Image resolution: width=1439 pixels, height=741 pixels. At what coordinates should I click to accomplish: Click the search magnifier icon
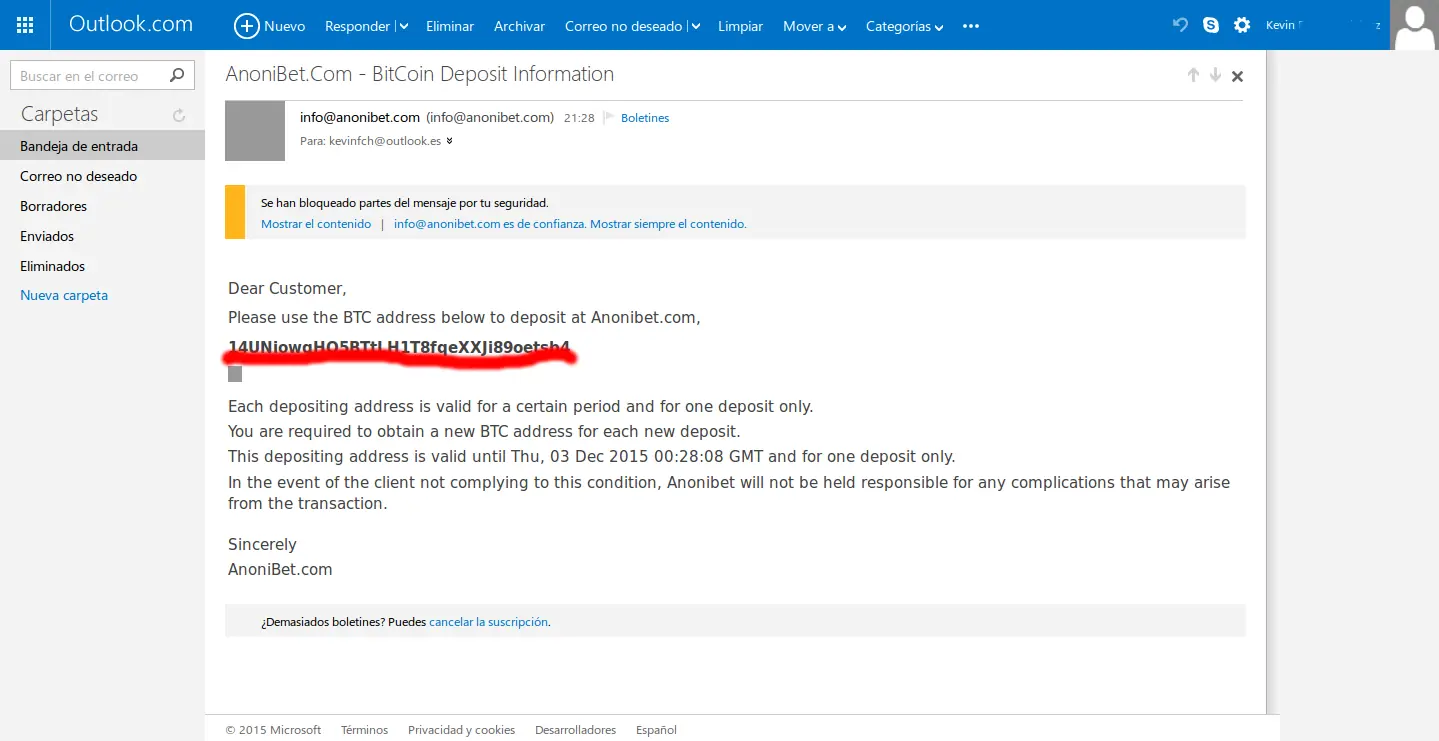(177, 75)
